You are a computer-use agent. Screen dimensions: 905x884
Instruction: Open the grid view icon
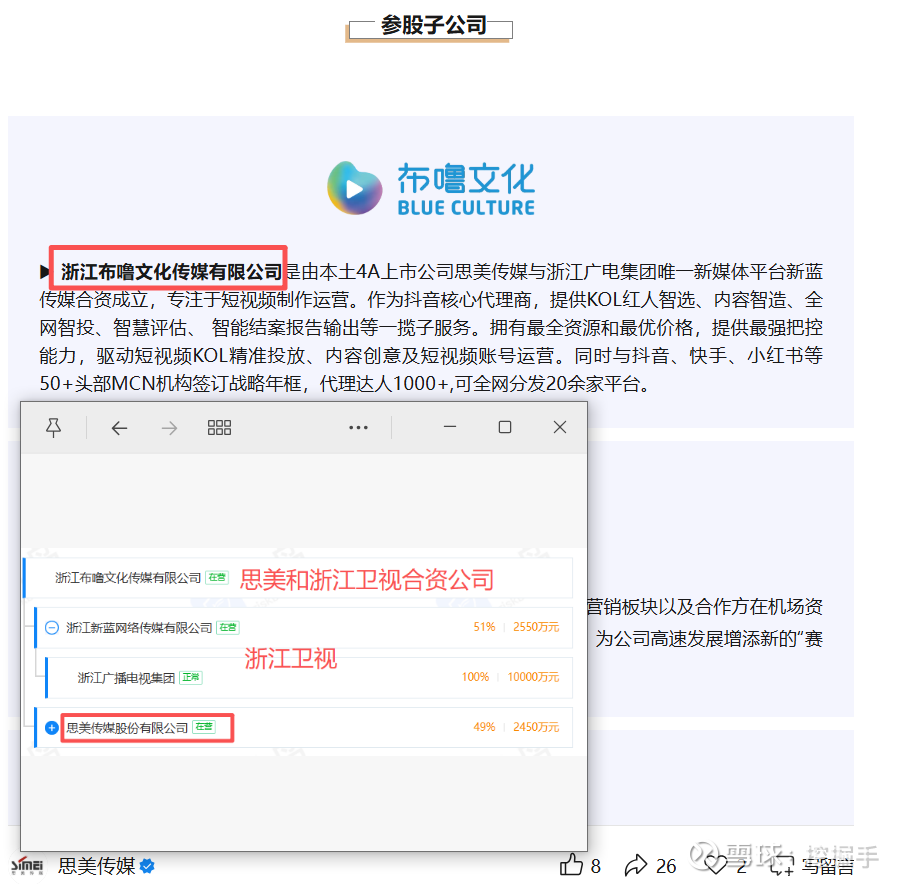tap(219, 428)
